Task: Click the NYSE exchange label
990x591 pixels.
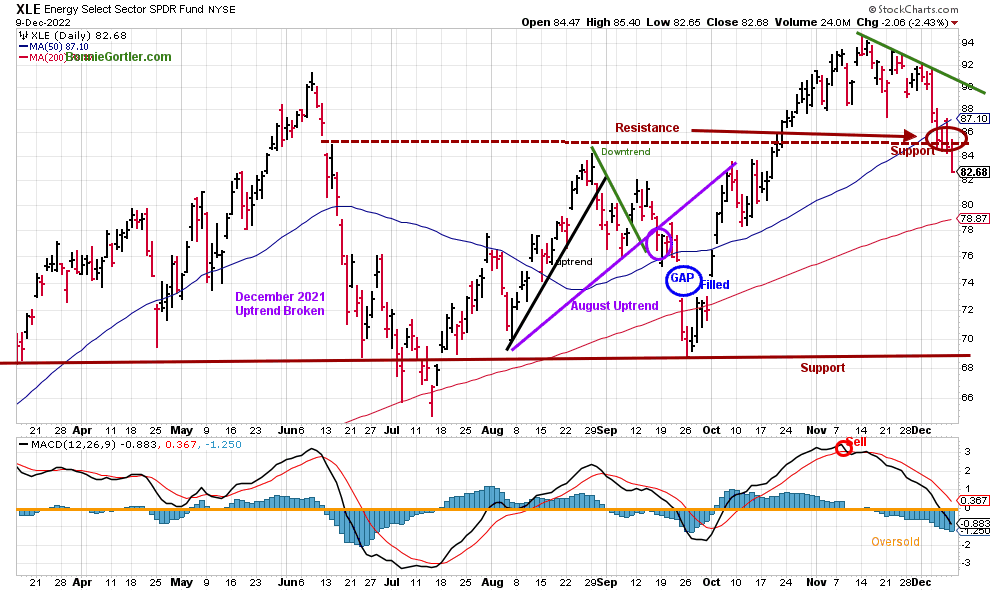Action: (221, 9)
